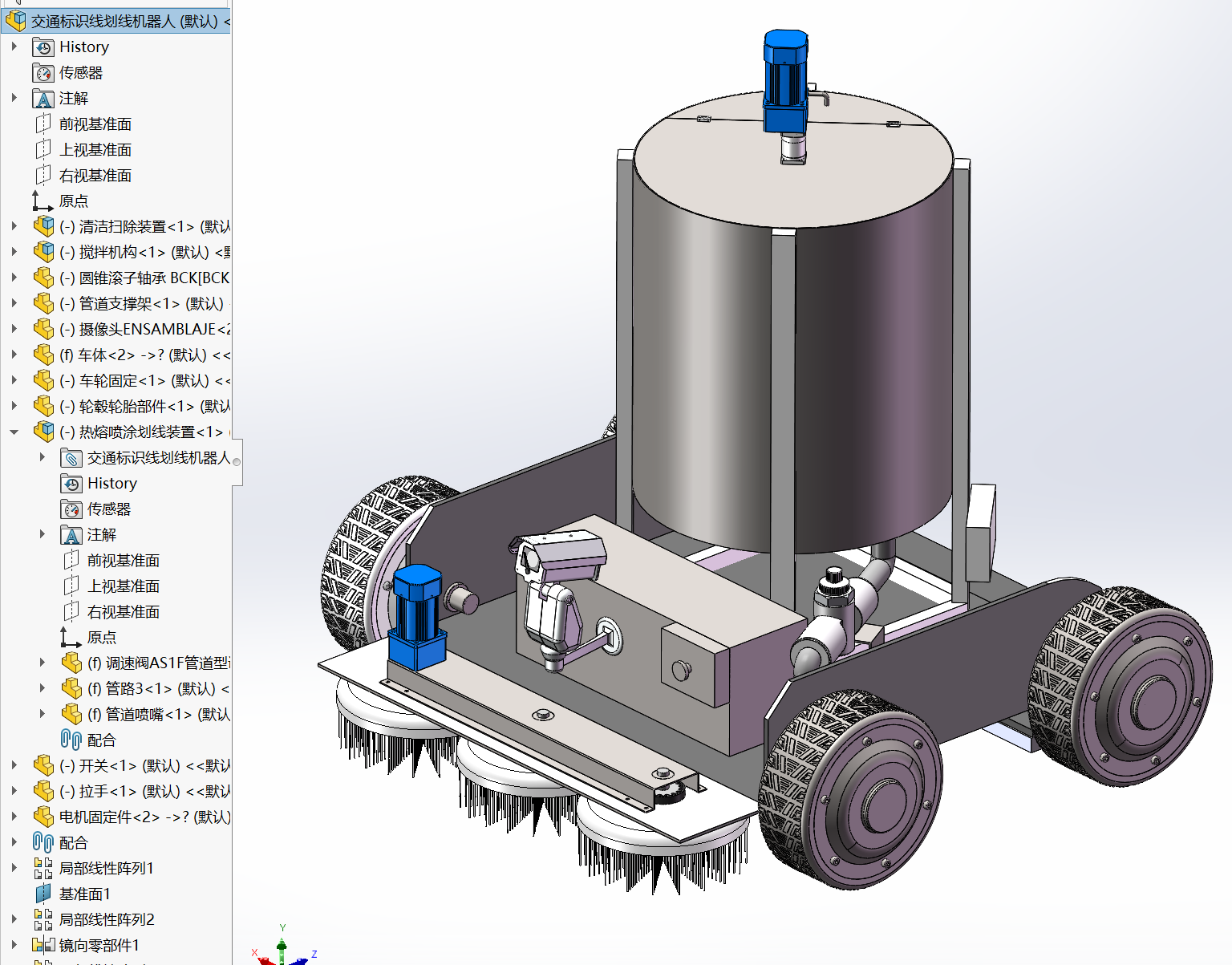The image size is (1232, 965).
Task: Click the 基准面1 plane icon
Action: point(43,894)
